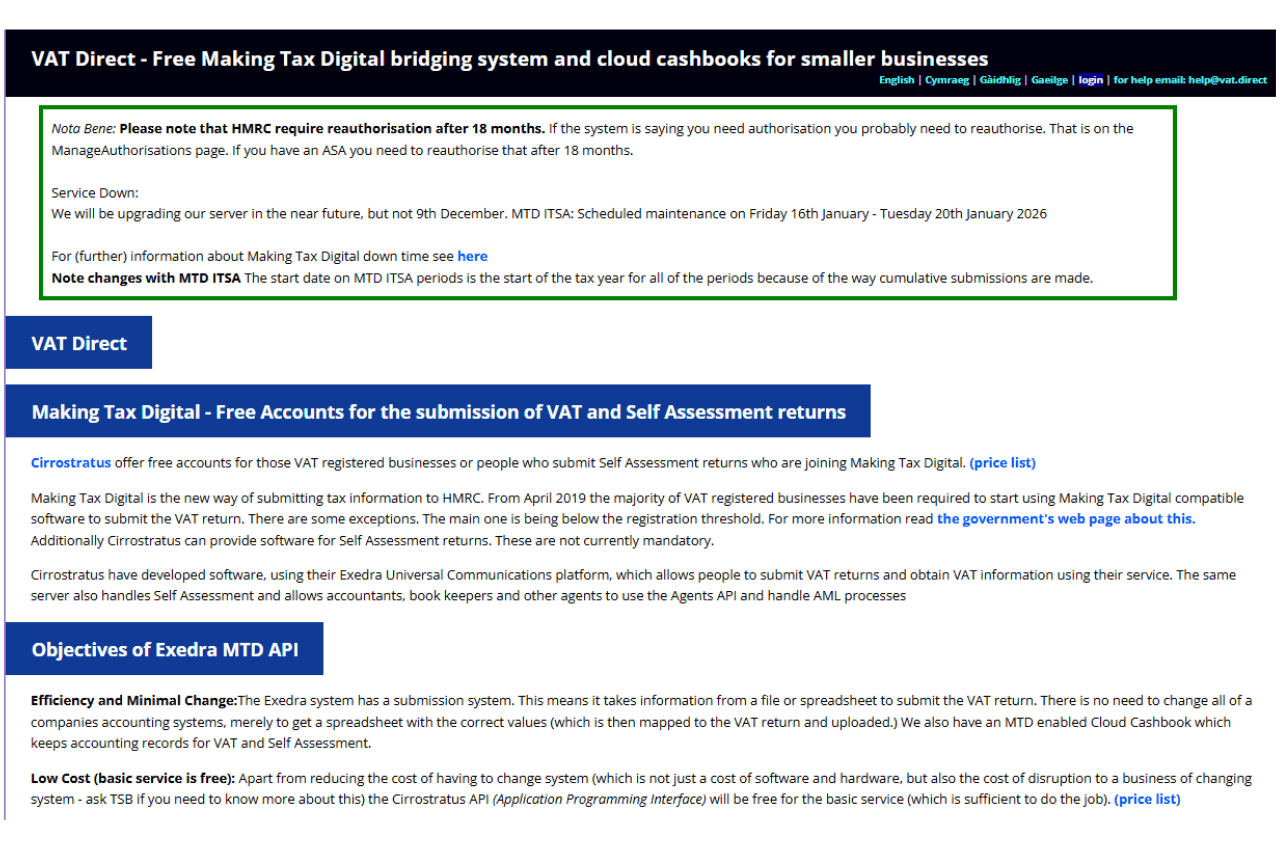Click the Objectives of Exedra MTD API banner
The image size is (1280, 850).
(165, 648)
